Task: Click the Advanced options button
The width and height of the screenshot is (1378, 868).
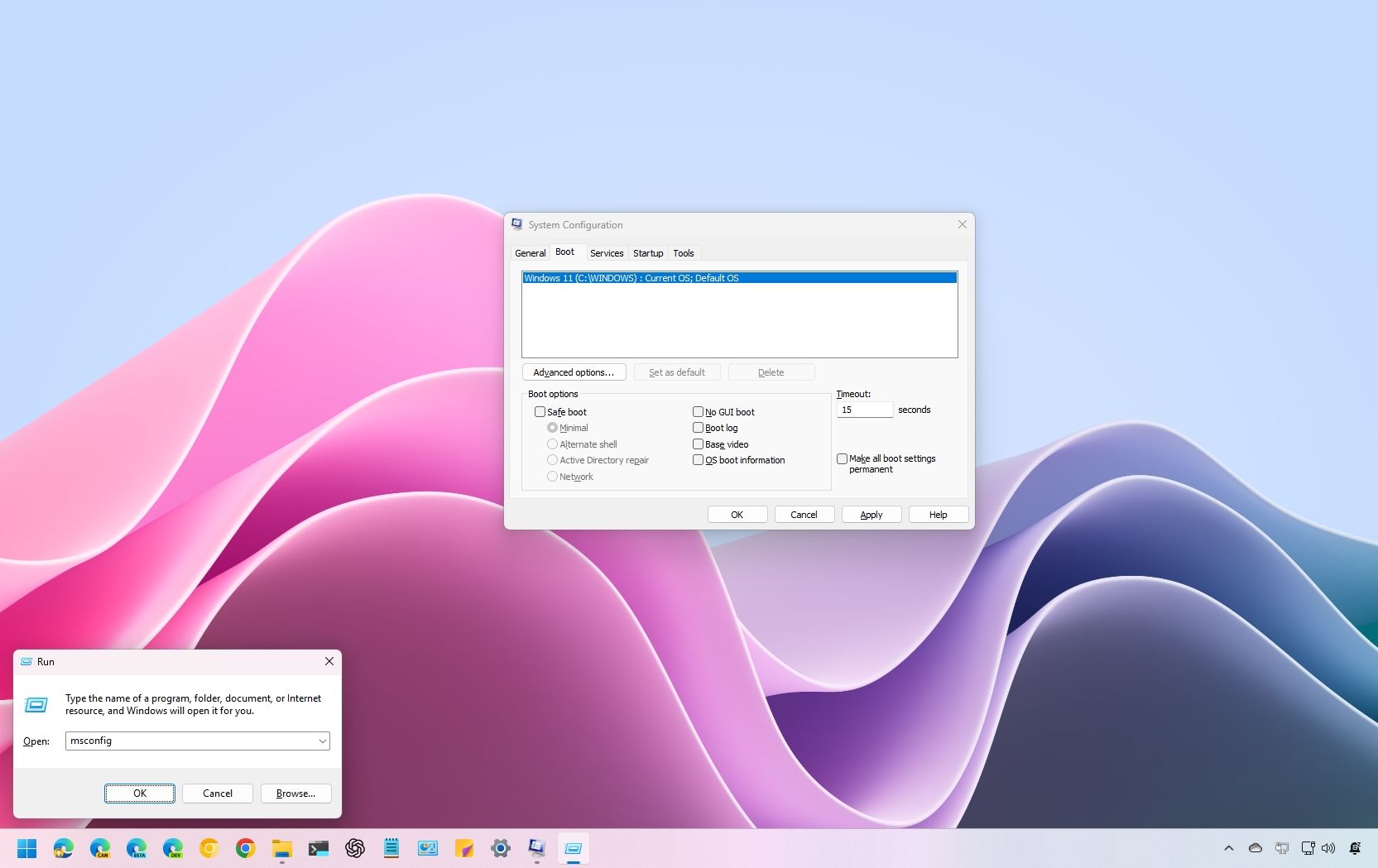Action: click(574, 372)
